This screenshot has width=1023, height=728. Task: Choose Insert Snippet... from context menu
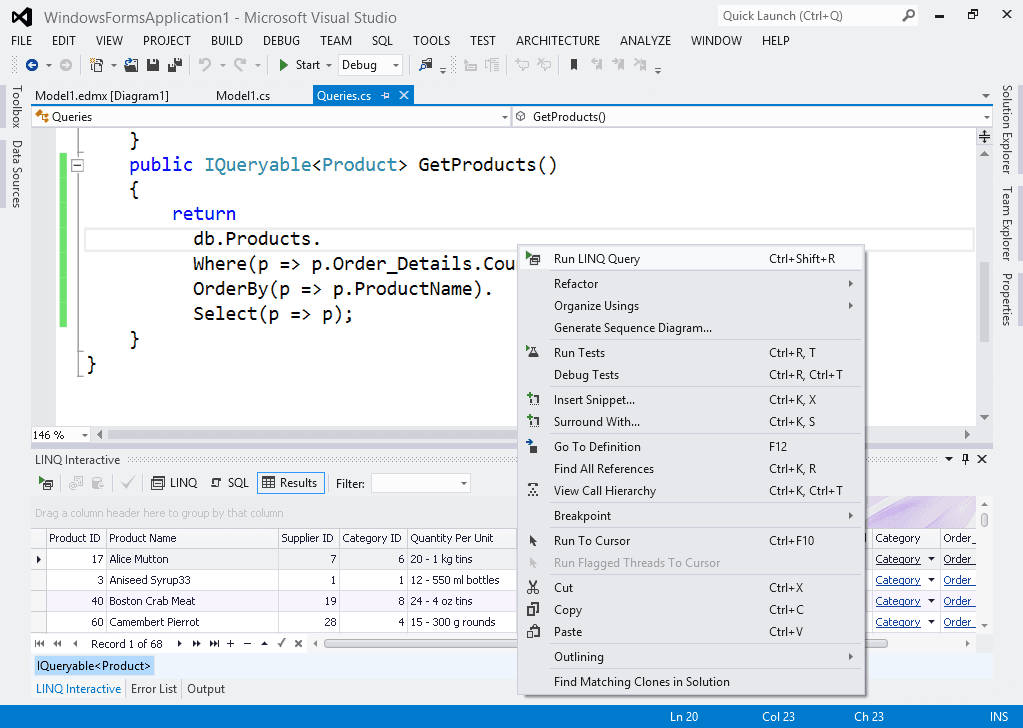691,400
